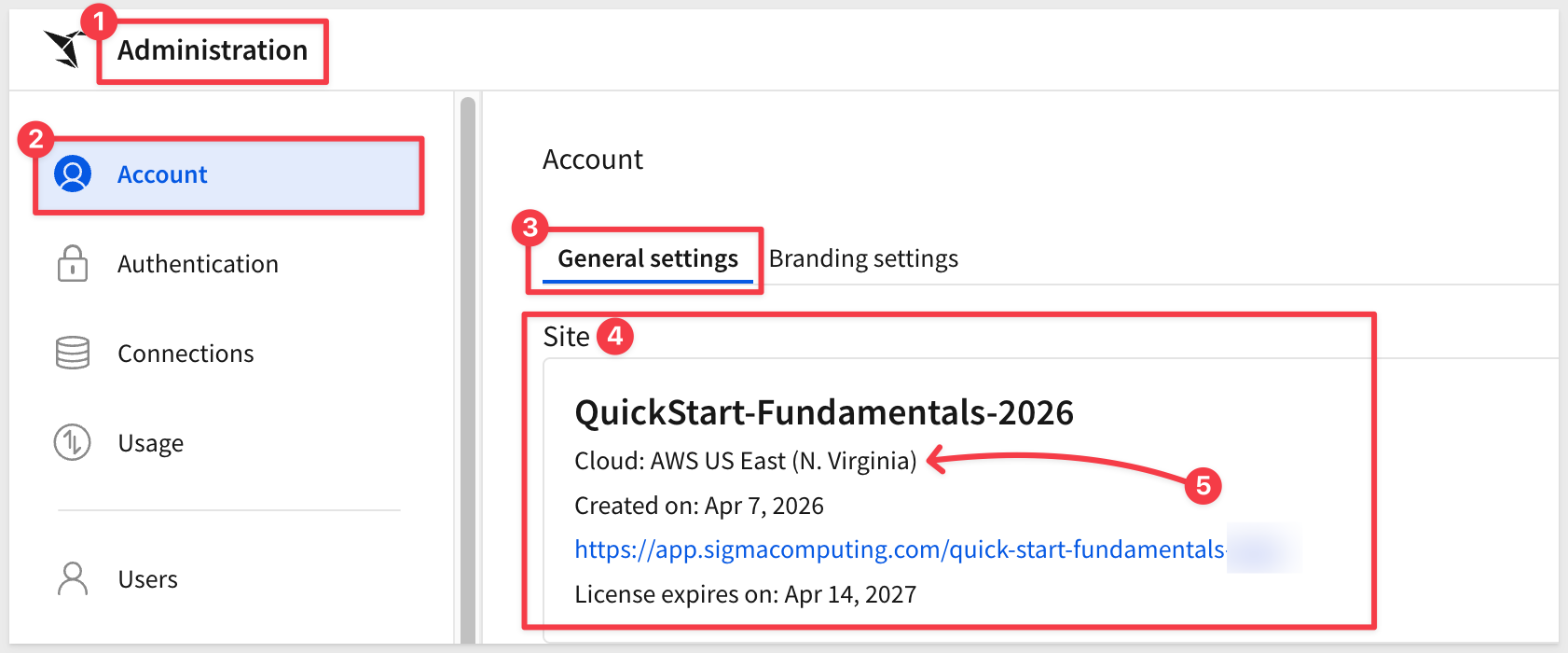1568x653 pixels.
Task: Click the Administration header title
Action: click(213, 50)
